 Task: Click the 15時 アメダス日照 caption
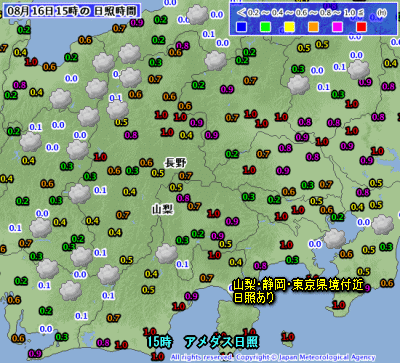(203, 342)
